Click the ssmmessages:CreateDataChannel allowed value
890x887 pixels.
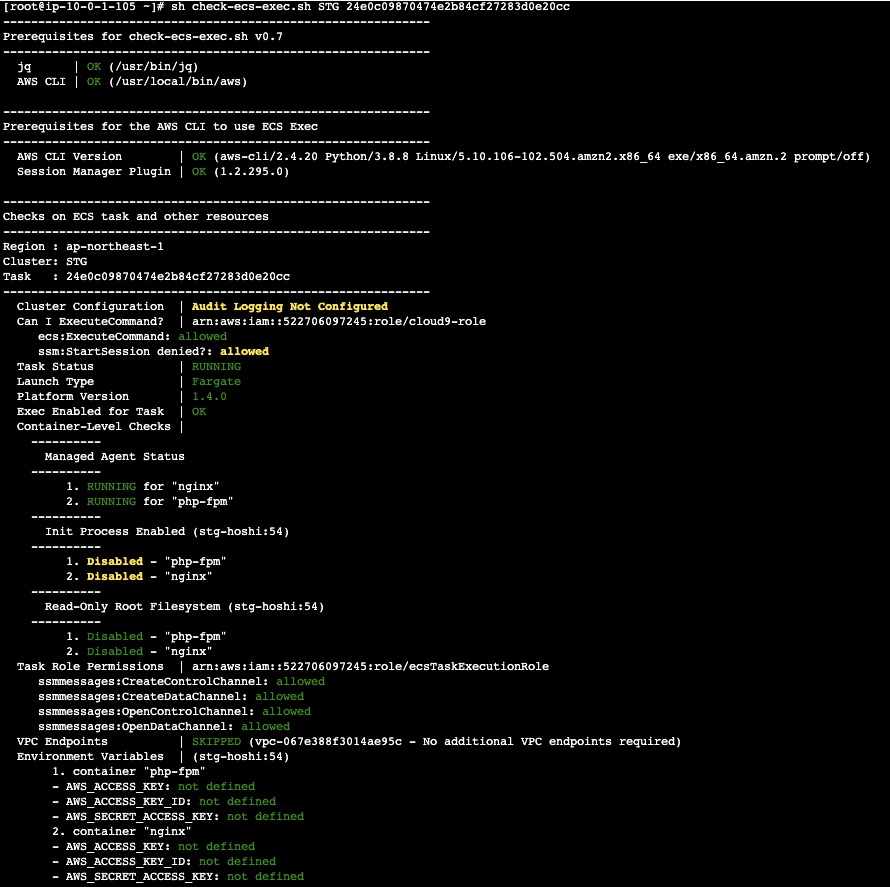[279, 696]
